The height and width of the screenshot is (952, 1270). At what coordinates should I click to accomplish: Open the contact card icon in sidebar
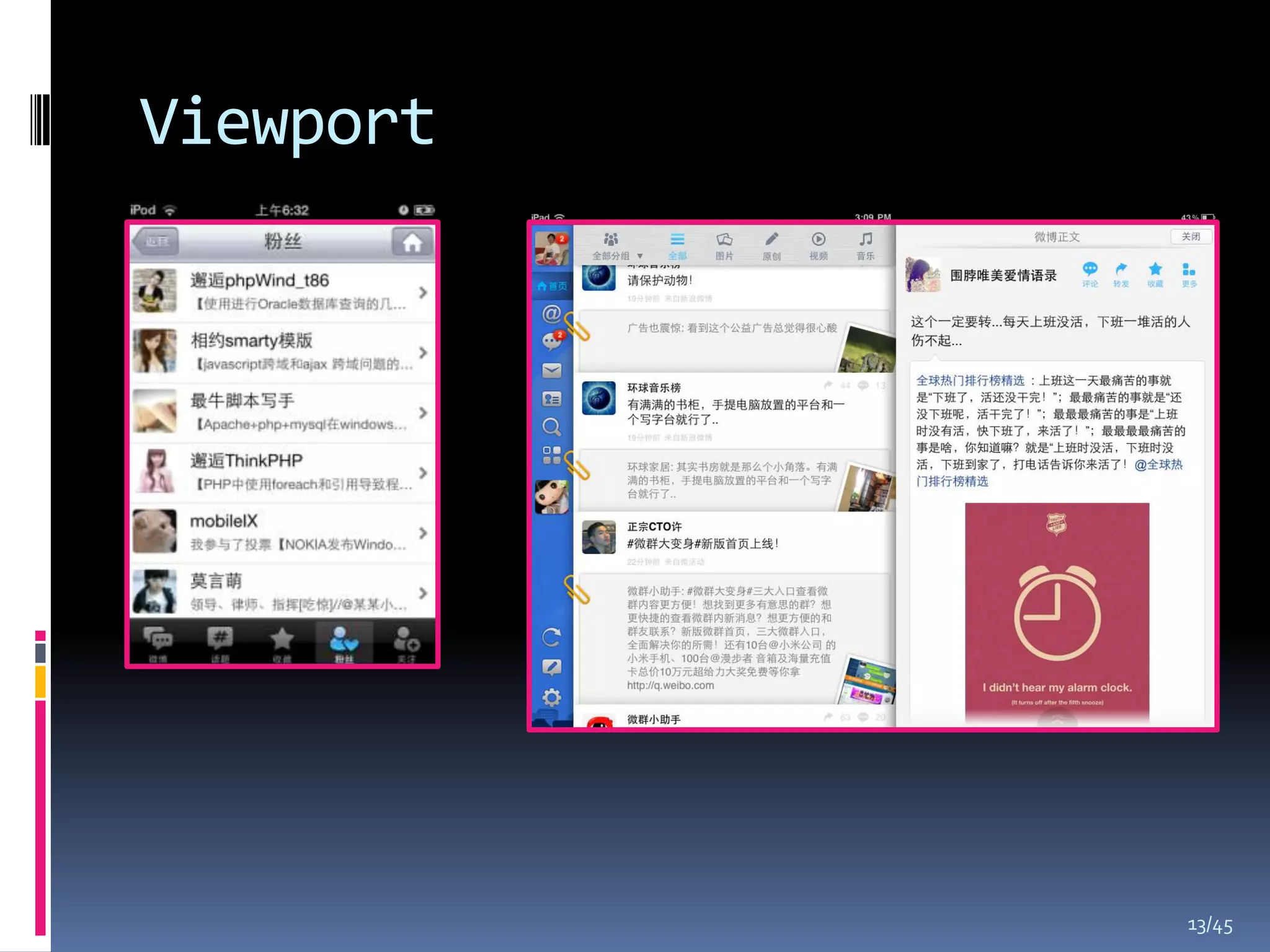(551, 399)
